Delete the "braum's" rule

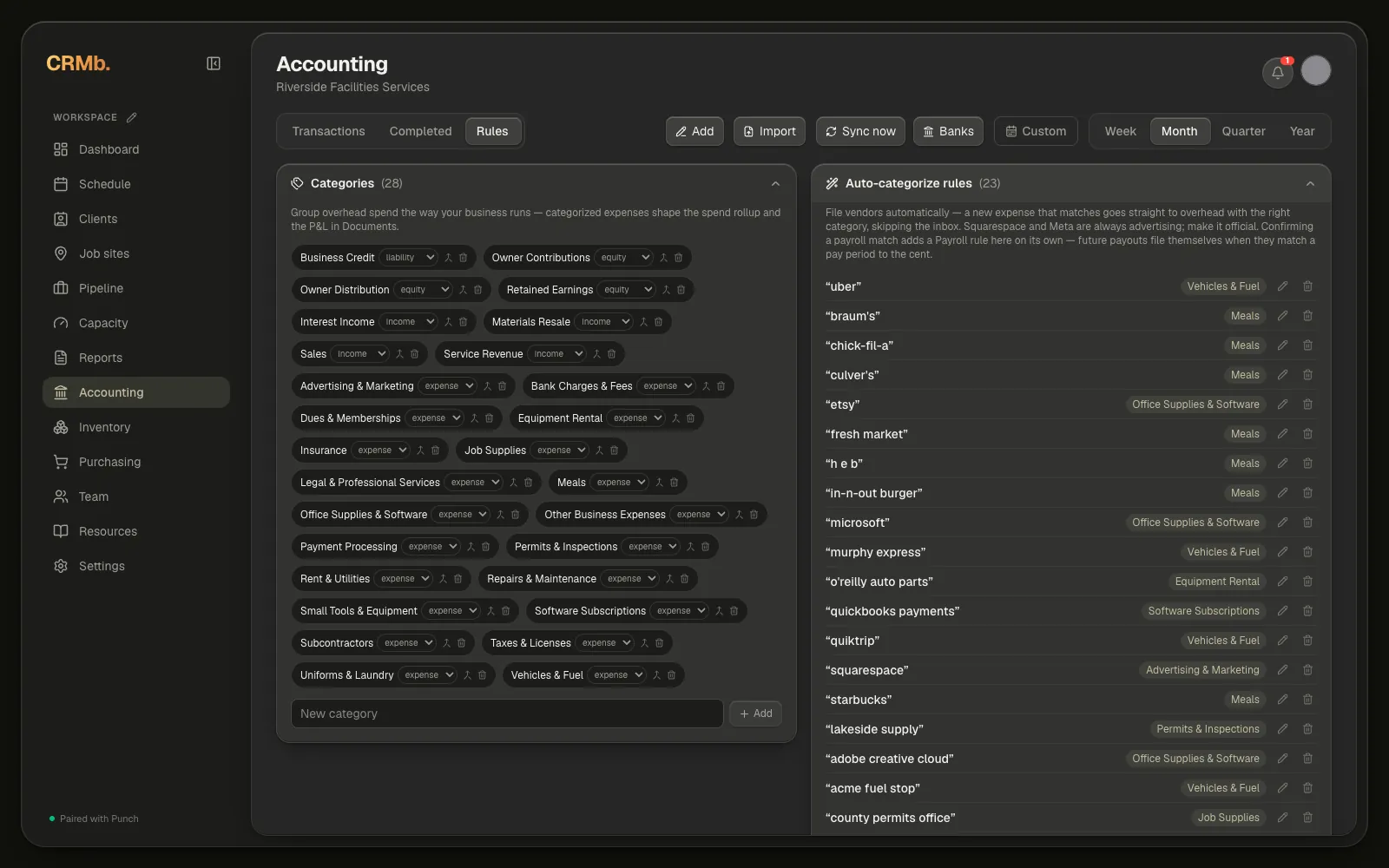pyautogui.click(x=1307, y=316)
